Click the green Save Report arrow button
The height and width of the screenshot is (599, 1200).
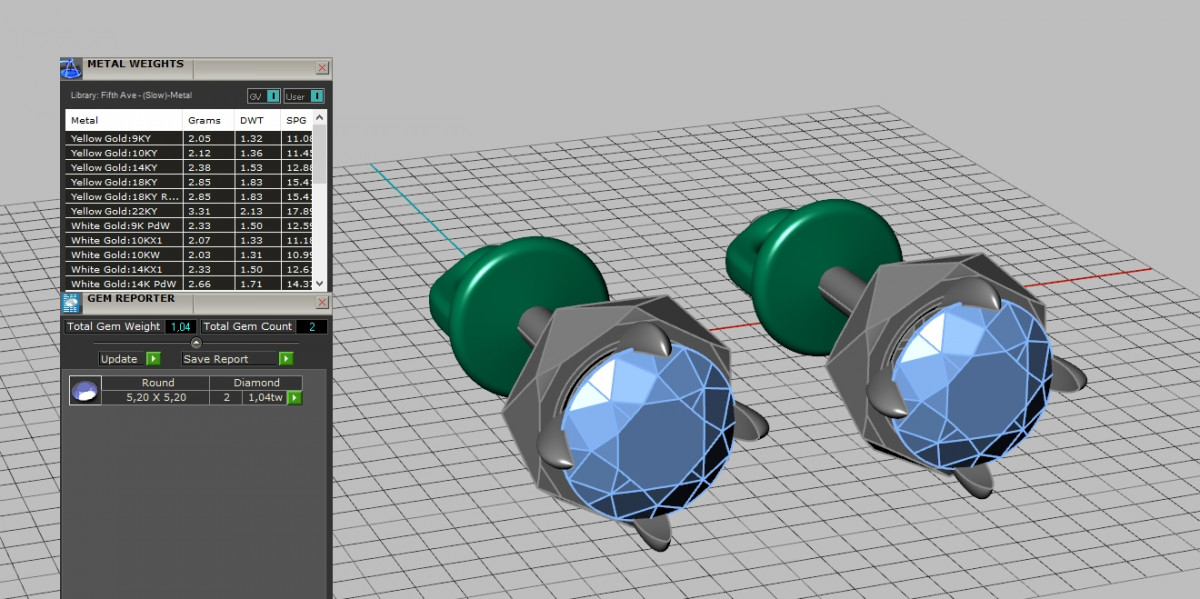pyautogui.click(x=286, y=358)
